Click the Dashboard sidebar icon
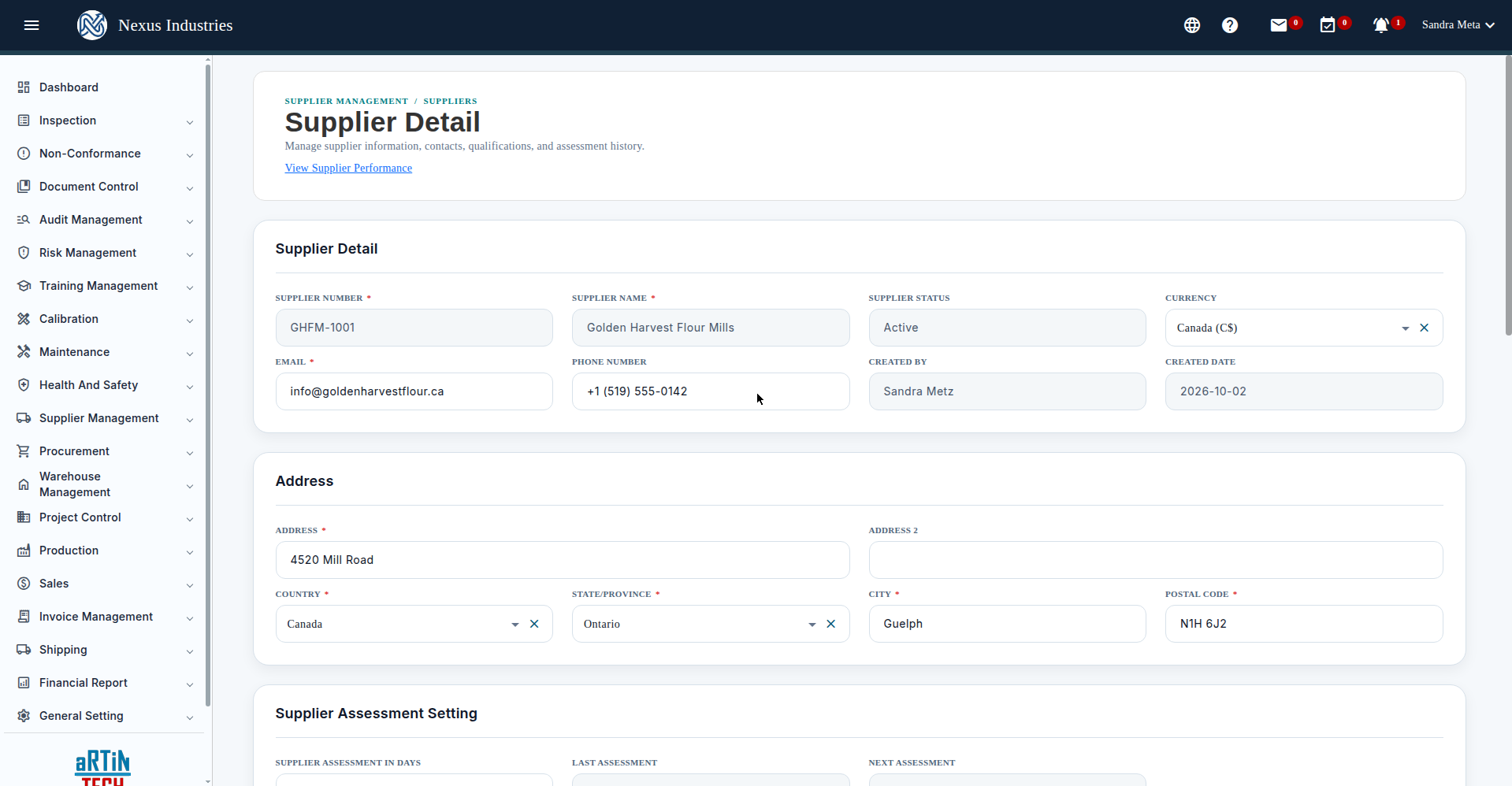This screenshot has height=786, width=1512. tap(24, 87)
